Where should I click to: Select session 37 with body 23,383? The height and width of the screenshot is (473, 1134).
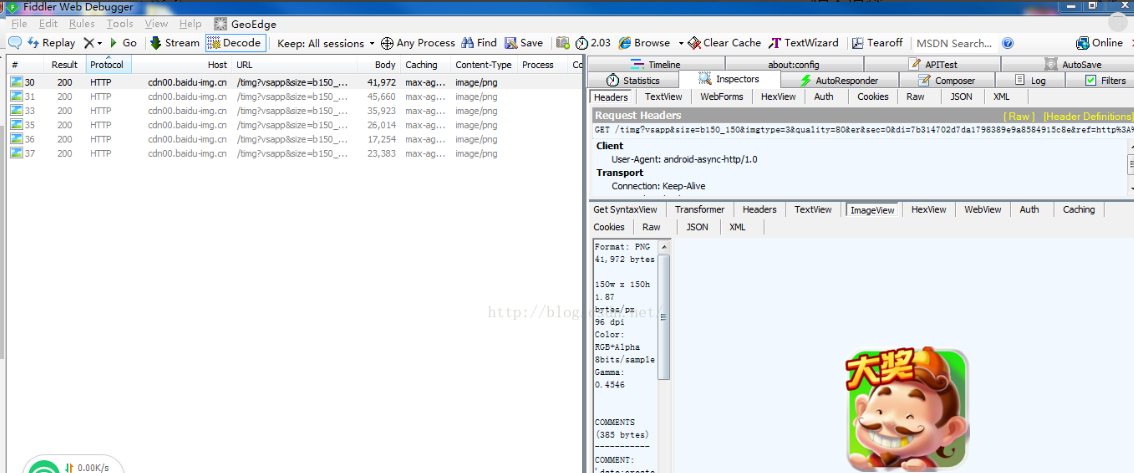coord(293,153)
